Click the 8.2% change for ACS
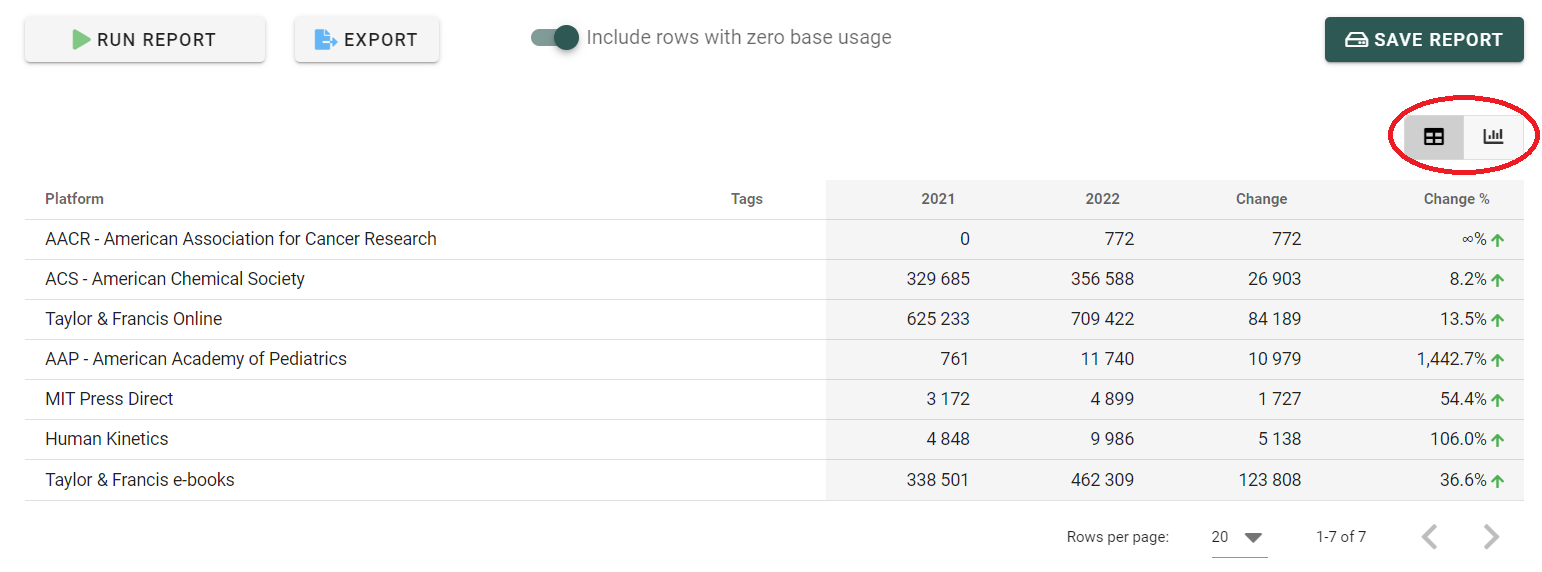The width and height of the screenshot is (1542, 572). coord(1469,279)
